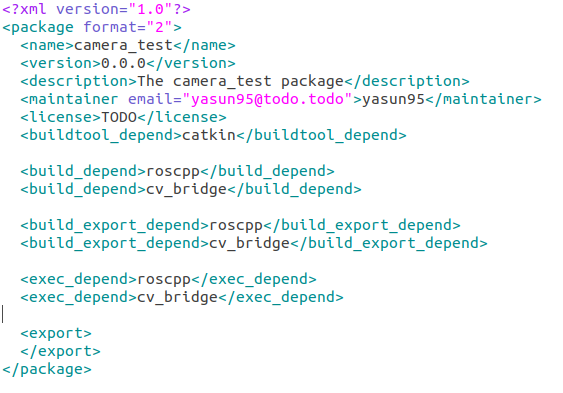The image size is (563, 393).
Task: Click the closing /buildtool_depend tag
Action: (x=321, y=135)
